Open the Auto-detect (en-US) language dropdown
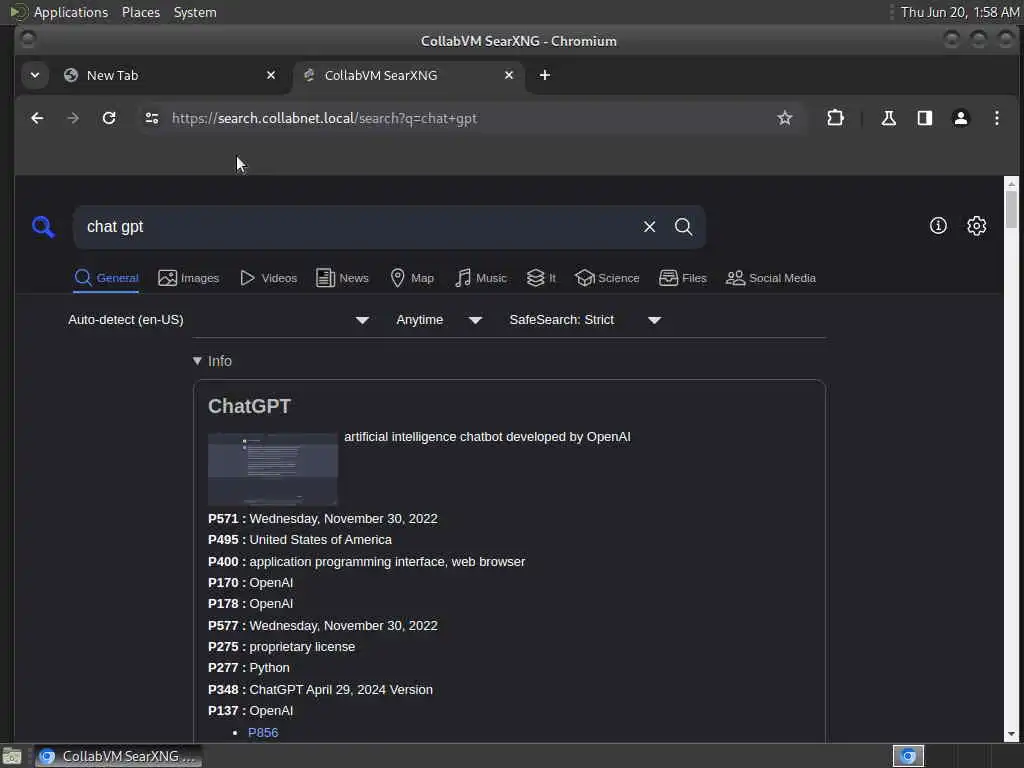The height and width of the screenshot is (768, 1024). click(219, 320)
